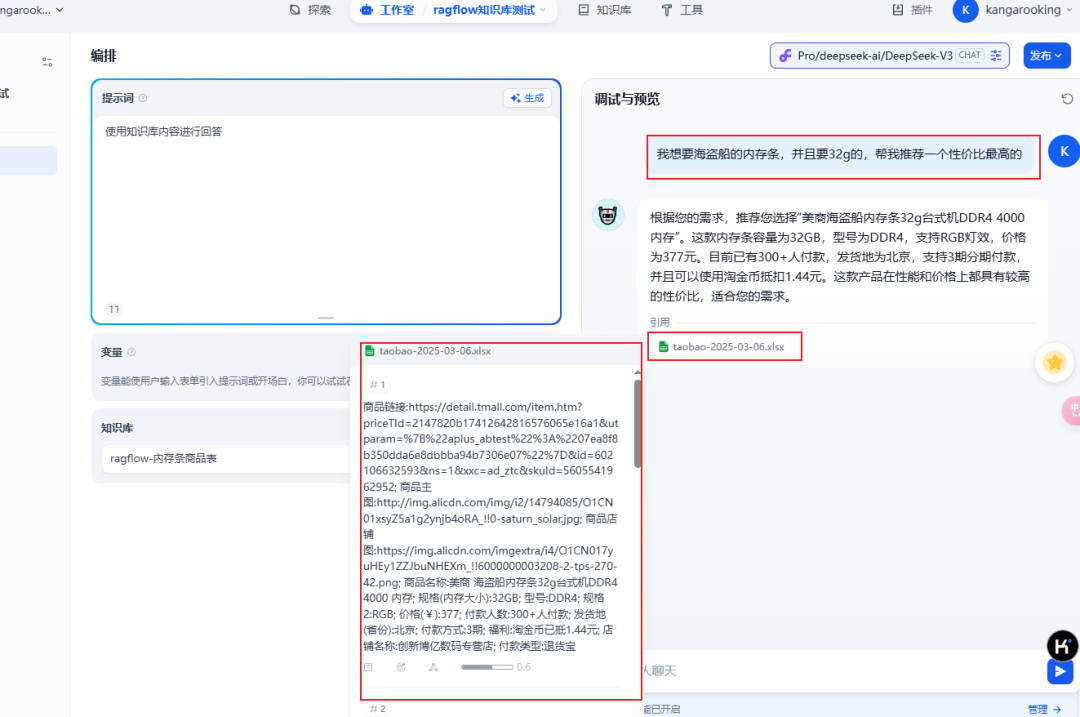Screen dimensions: 1080x717
Task: Open the 知识库 menu in top navigation
Action: coord(605,10)
